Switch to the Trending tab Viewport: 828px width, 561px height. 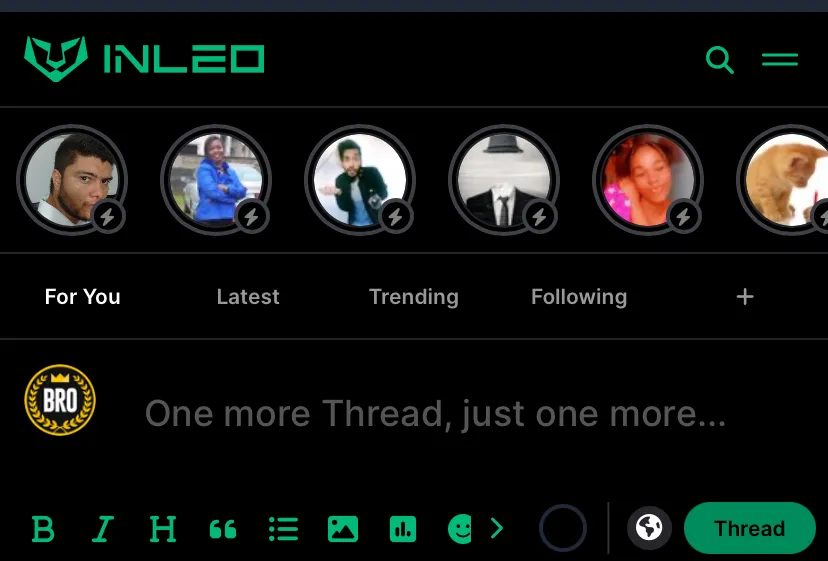pyautogui.click(x=413, y=297)
